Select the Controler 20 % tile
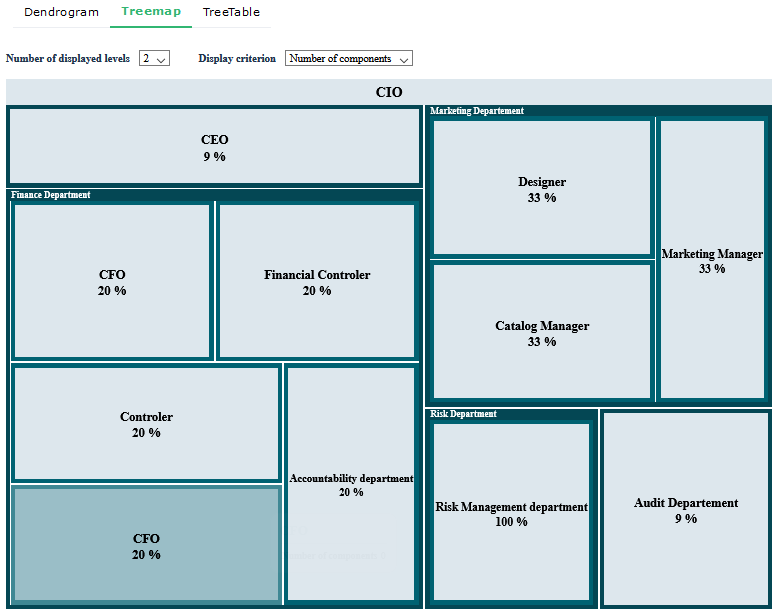This screenshot has width=777, height=613. tap(146, 424)
